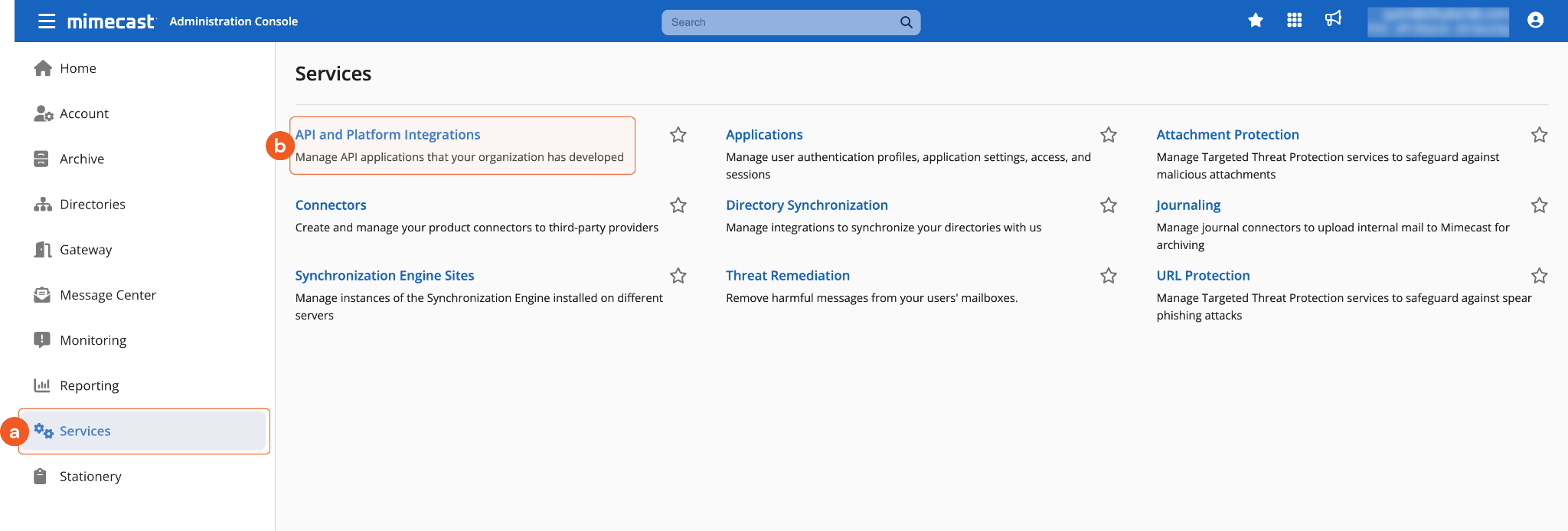The image size is (1568, 531).
Task: Open the Connectors service link
Action: [331, 205]
